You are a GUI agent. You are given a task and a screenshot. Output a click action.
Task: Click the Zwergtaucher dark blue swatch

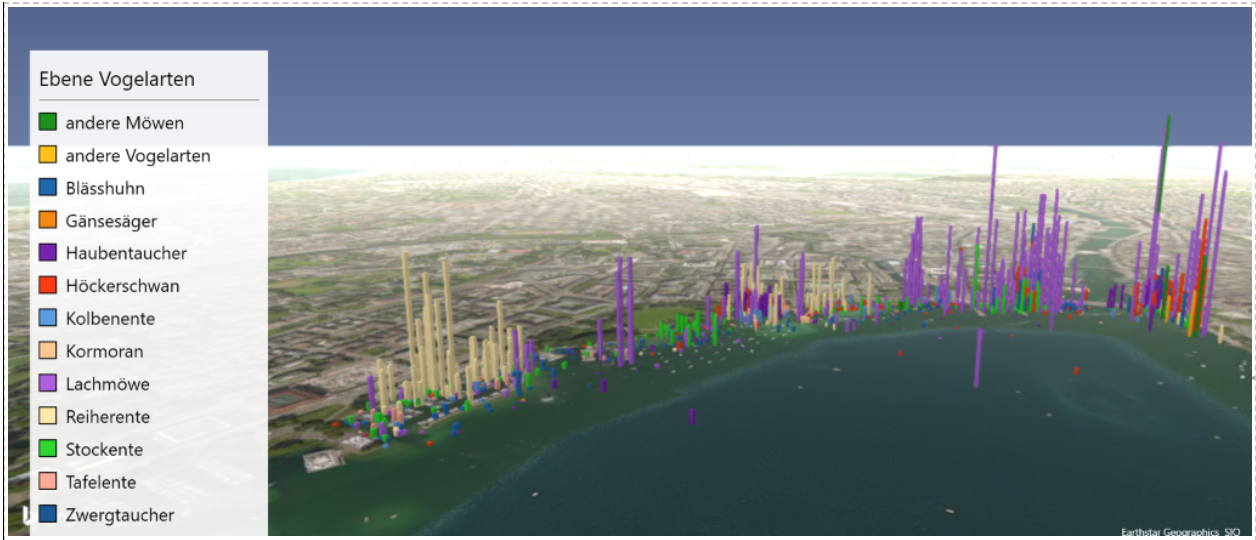click(x=47, y=515)
